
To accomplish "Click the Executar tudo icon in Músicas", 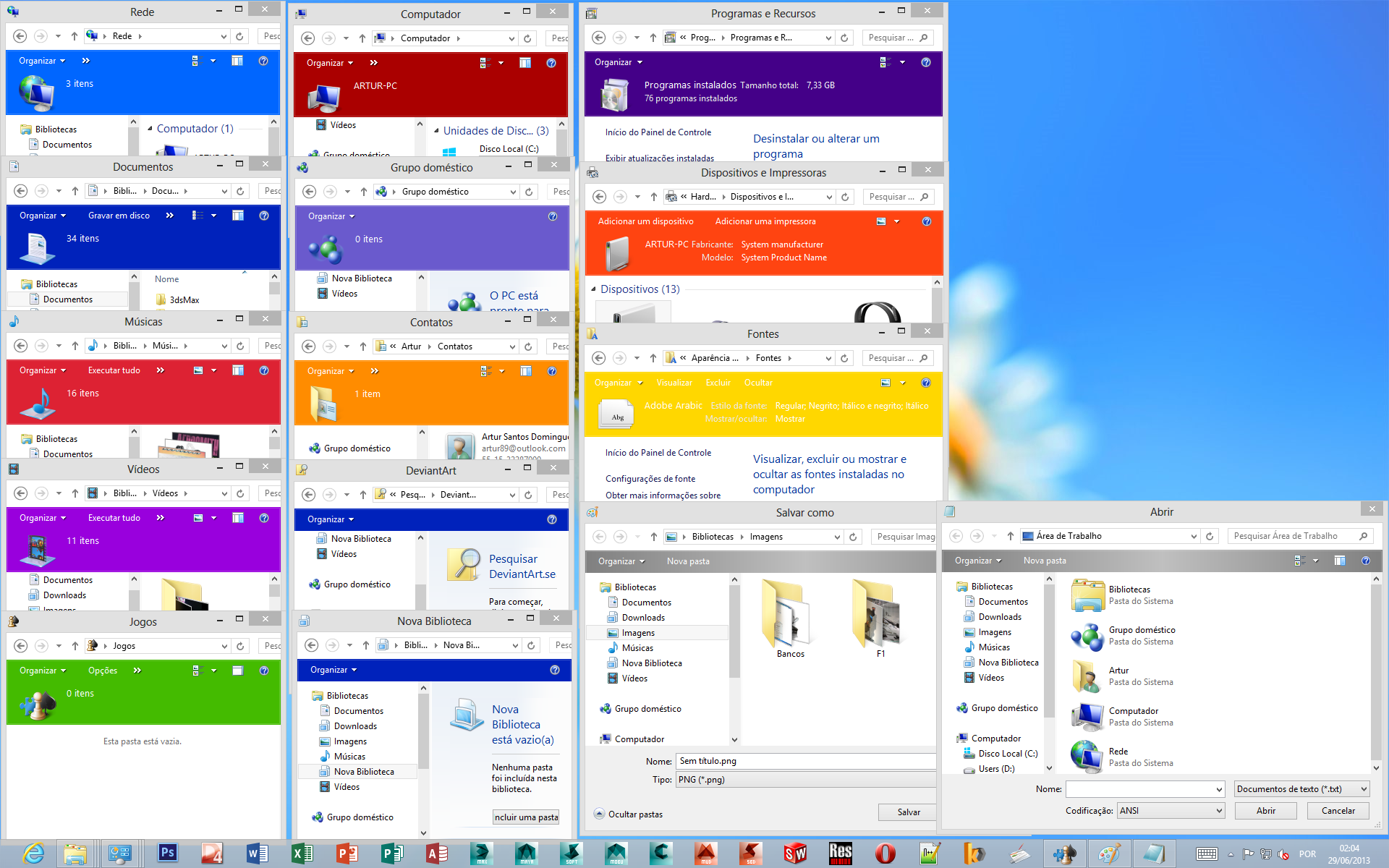I will 113,371.
